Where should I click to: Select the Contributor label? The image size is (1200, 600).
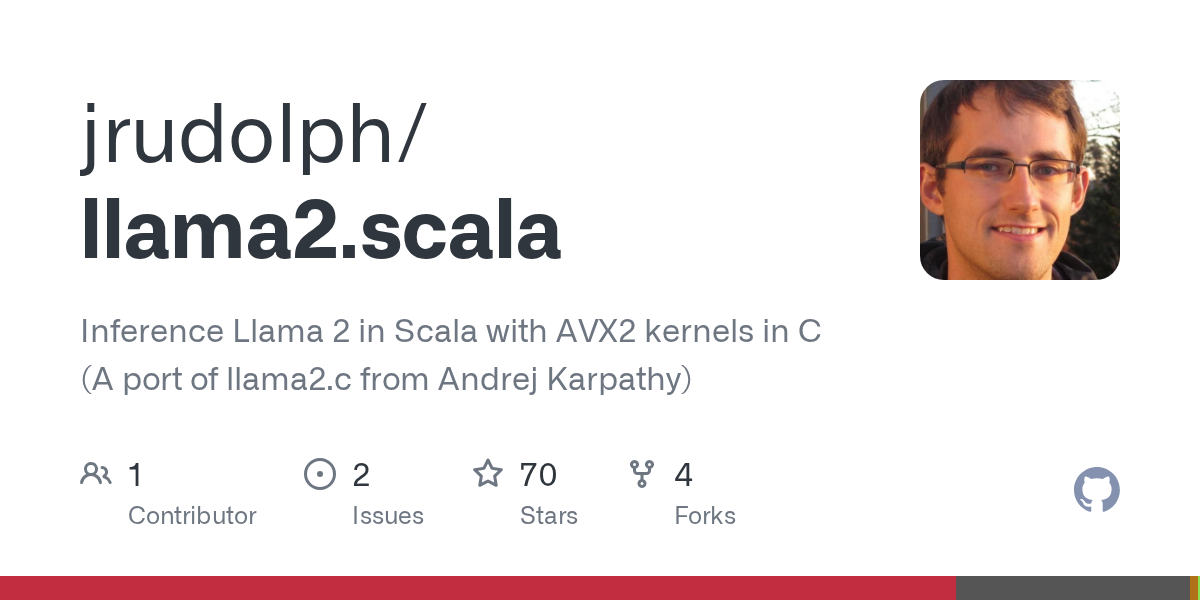(192, 516)
